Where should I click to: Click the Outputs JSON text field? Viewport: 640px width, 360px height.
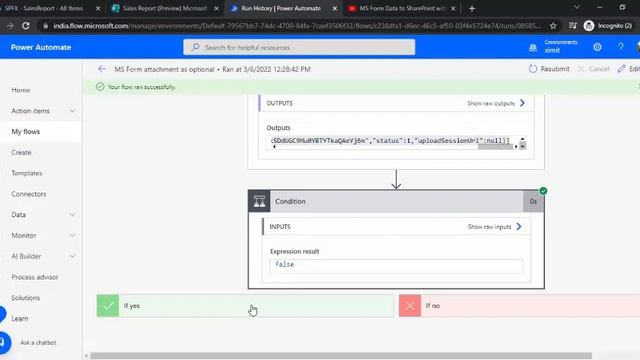pyautogui.click(x=392, y=140)
